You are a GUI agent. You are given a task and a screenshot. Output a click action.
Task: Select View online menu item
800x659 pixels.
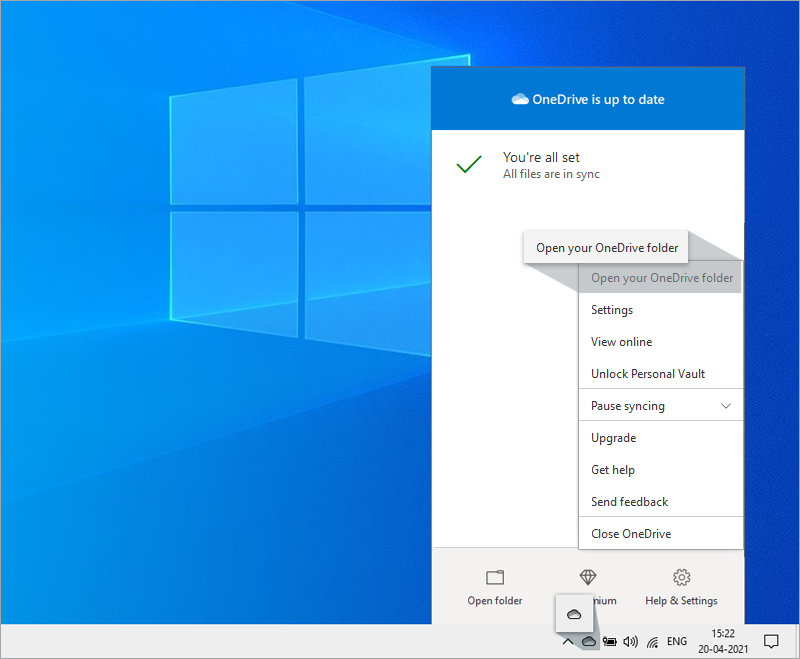click(x=660, y=342)
